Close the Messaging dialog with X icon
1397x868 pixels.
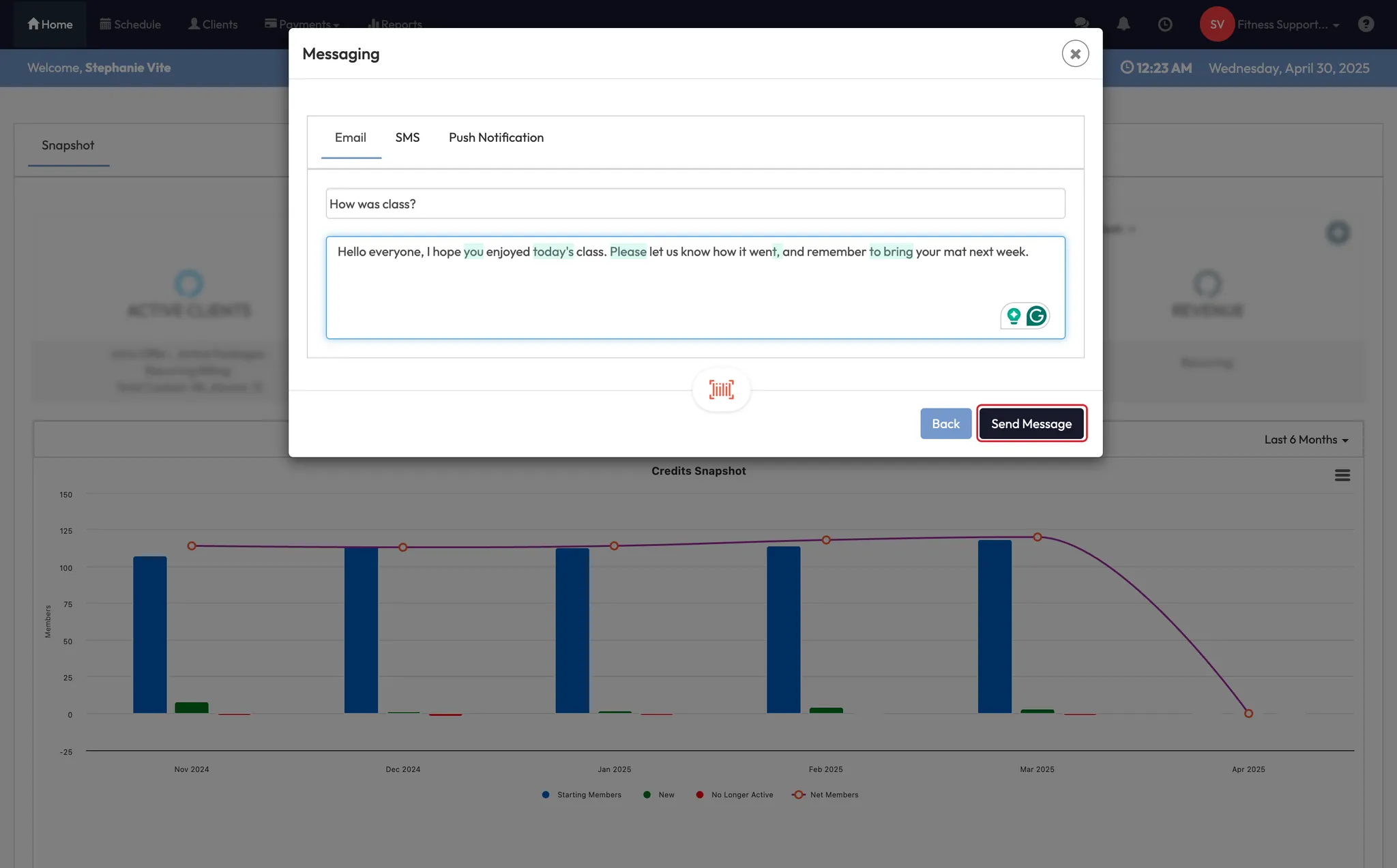point(1075,53)
